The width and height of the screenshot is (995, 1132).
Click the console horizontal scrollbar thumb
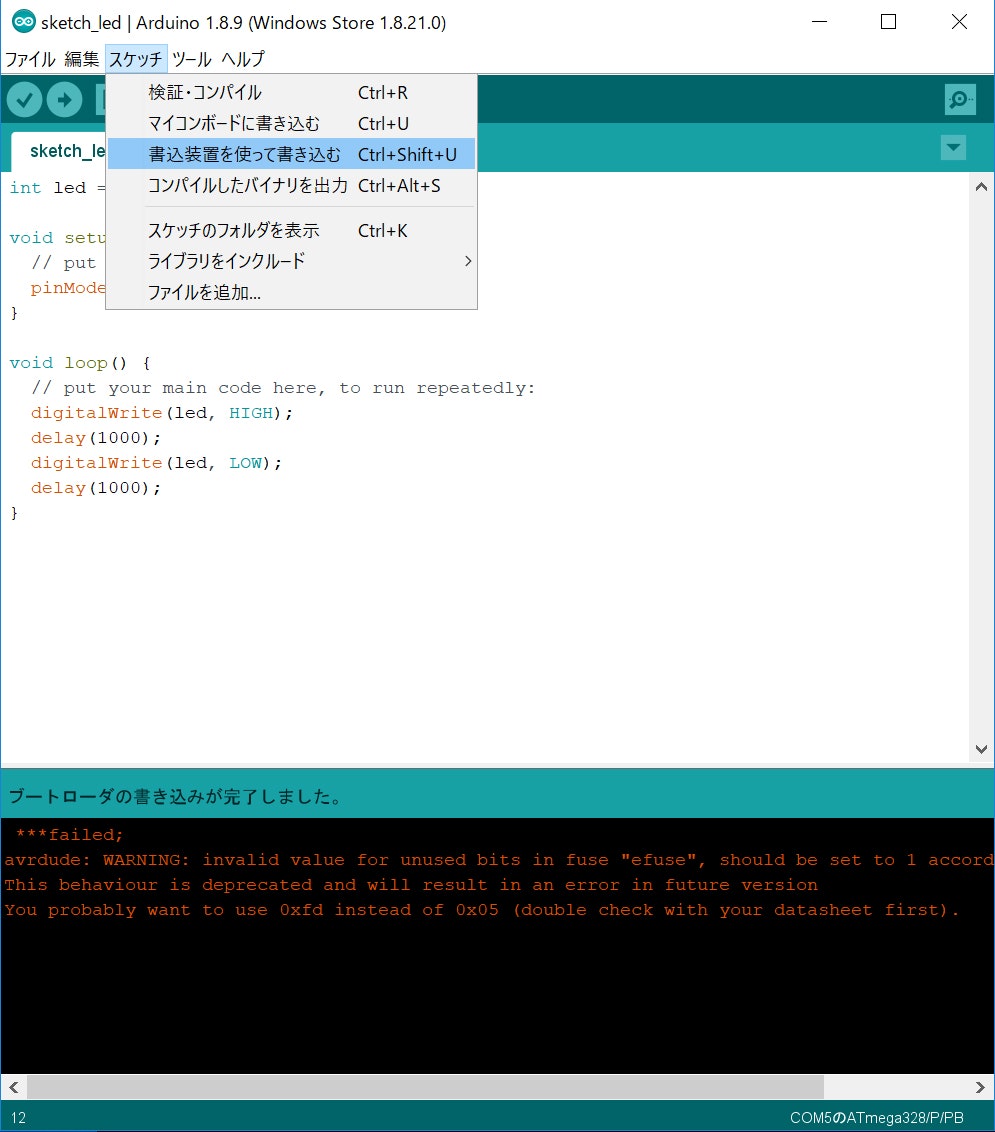425,1087
